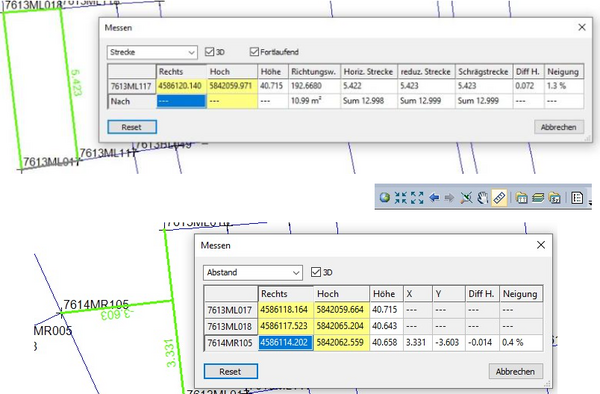Image resolution: width=600 pixels, height=394 pixels.
Task: Toggle the Fortlaufend checkbox
Action: pyautogui.click(x=254, y=52)
